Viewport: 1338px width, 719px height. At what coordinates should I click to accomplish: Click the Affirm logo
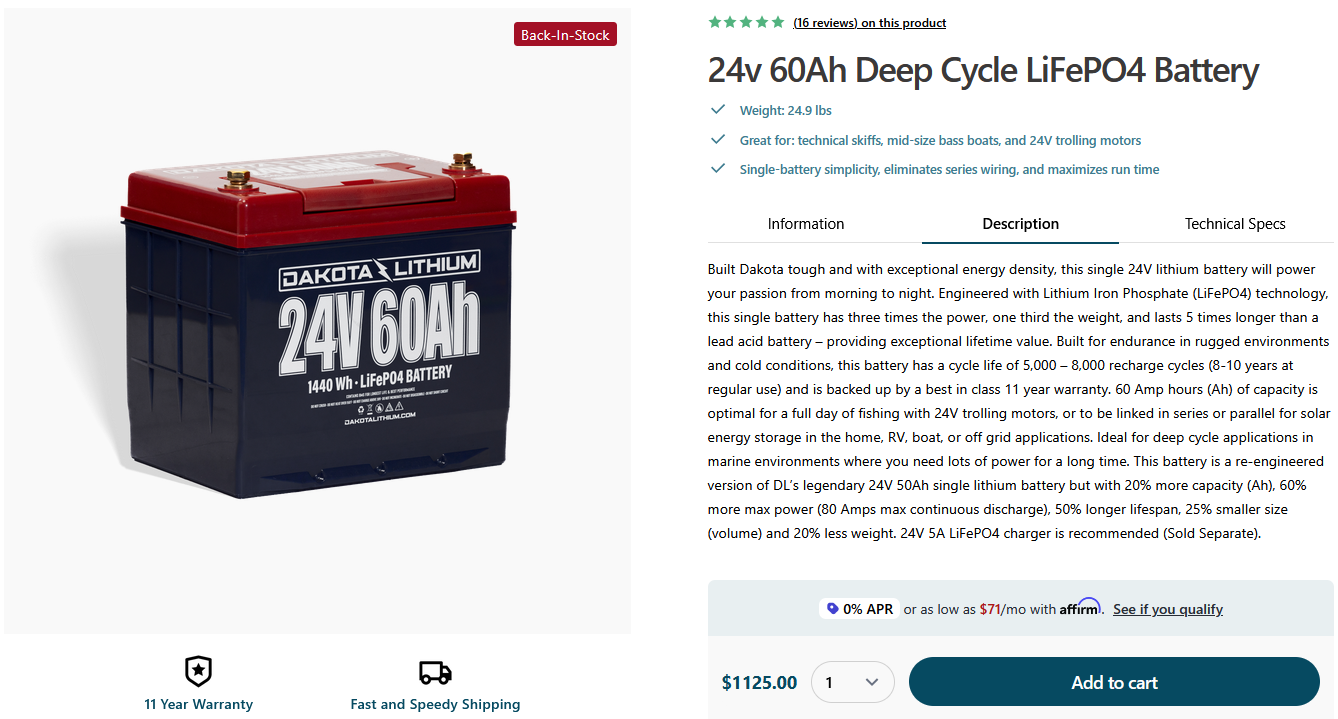click(x=1080, y=607)
